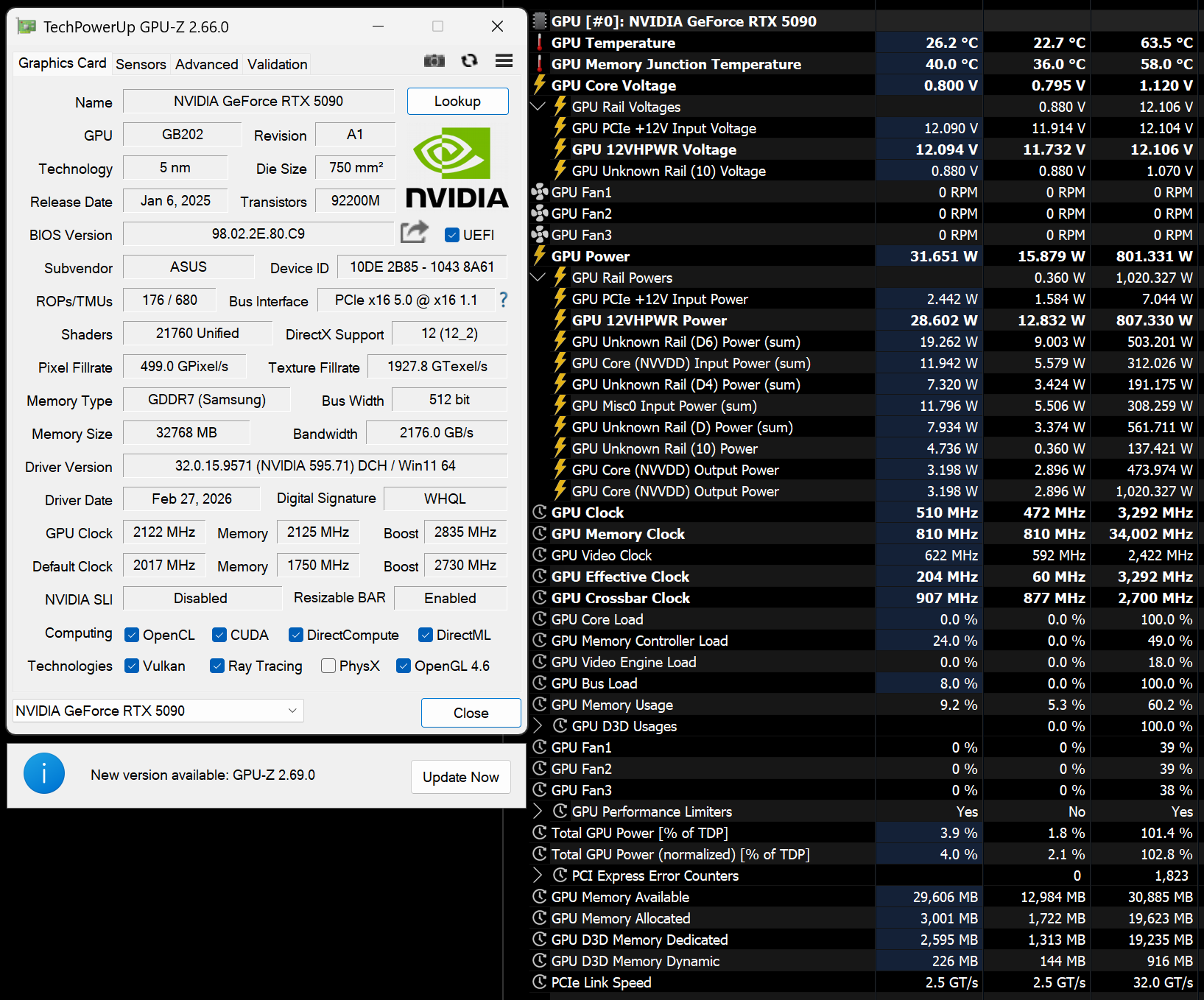Viewport: 1204px width, 1000px height.
Task: Toggle the OpenCL checkbox
Action: pyautogui.click(x=132, y=635)
